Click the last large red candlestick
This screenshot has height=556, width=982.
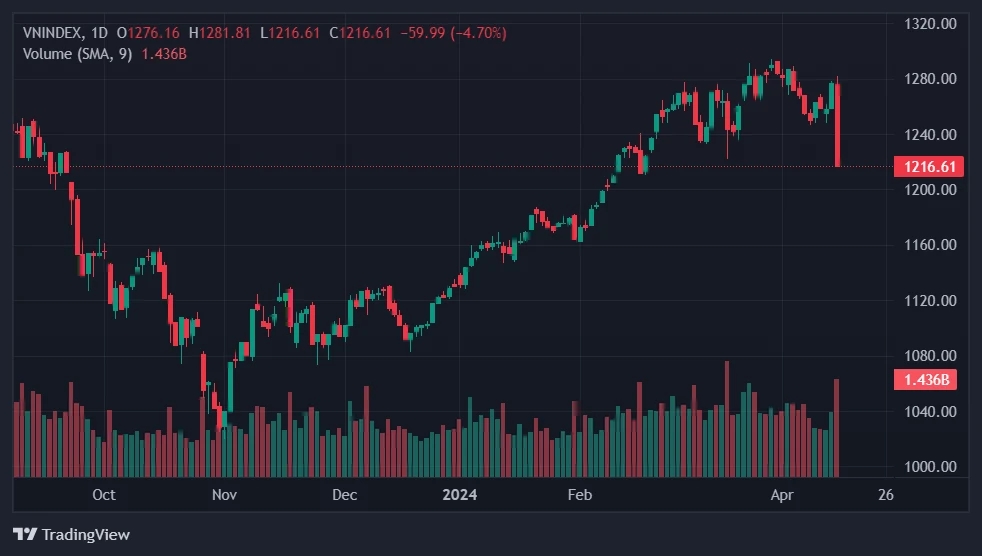(837, 125)
